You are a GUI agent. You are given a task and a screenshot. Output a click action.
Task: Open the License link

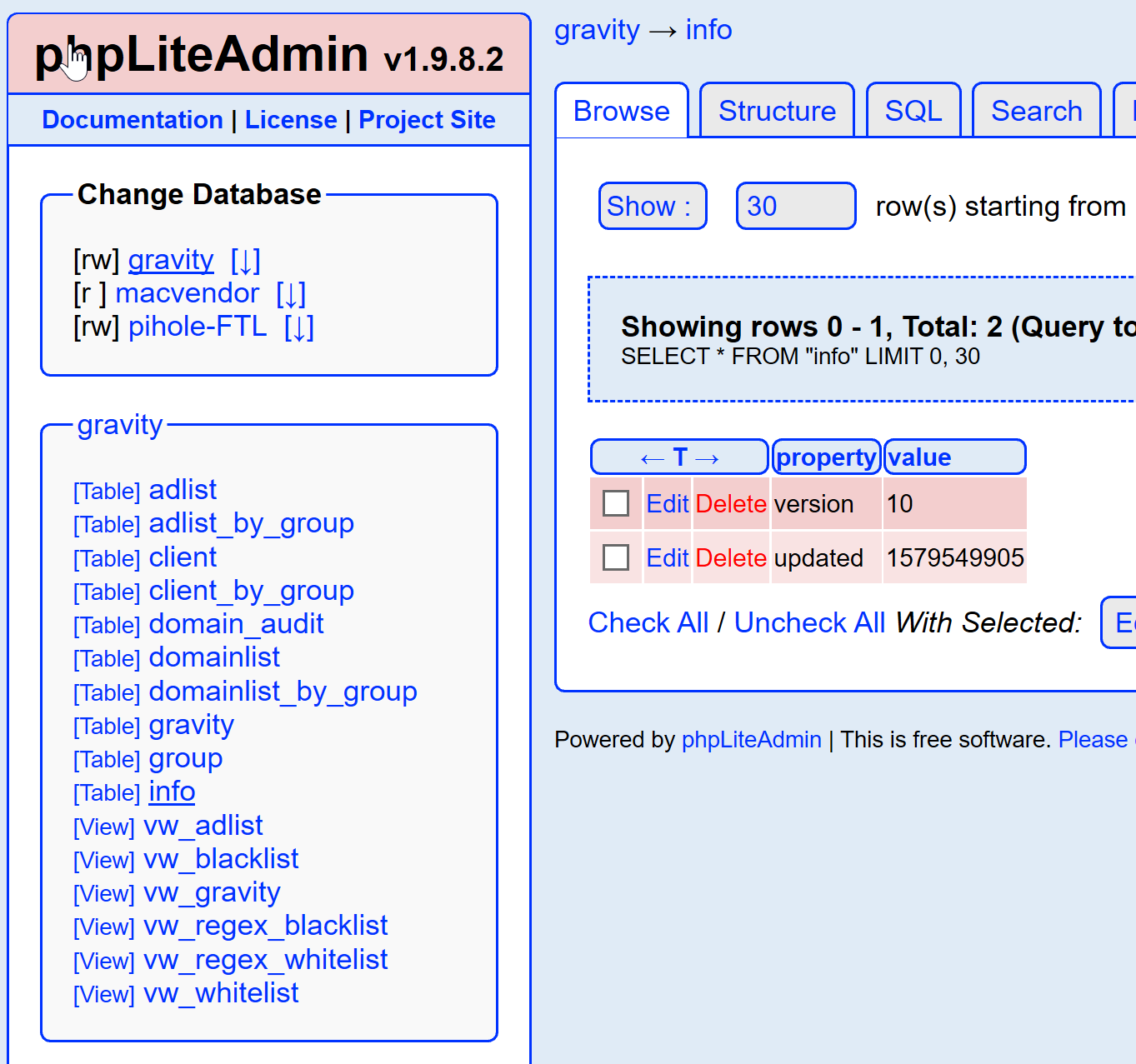(x=291, y=120)
